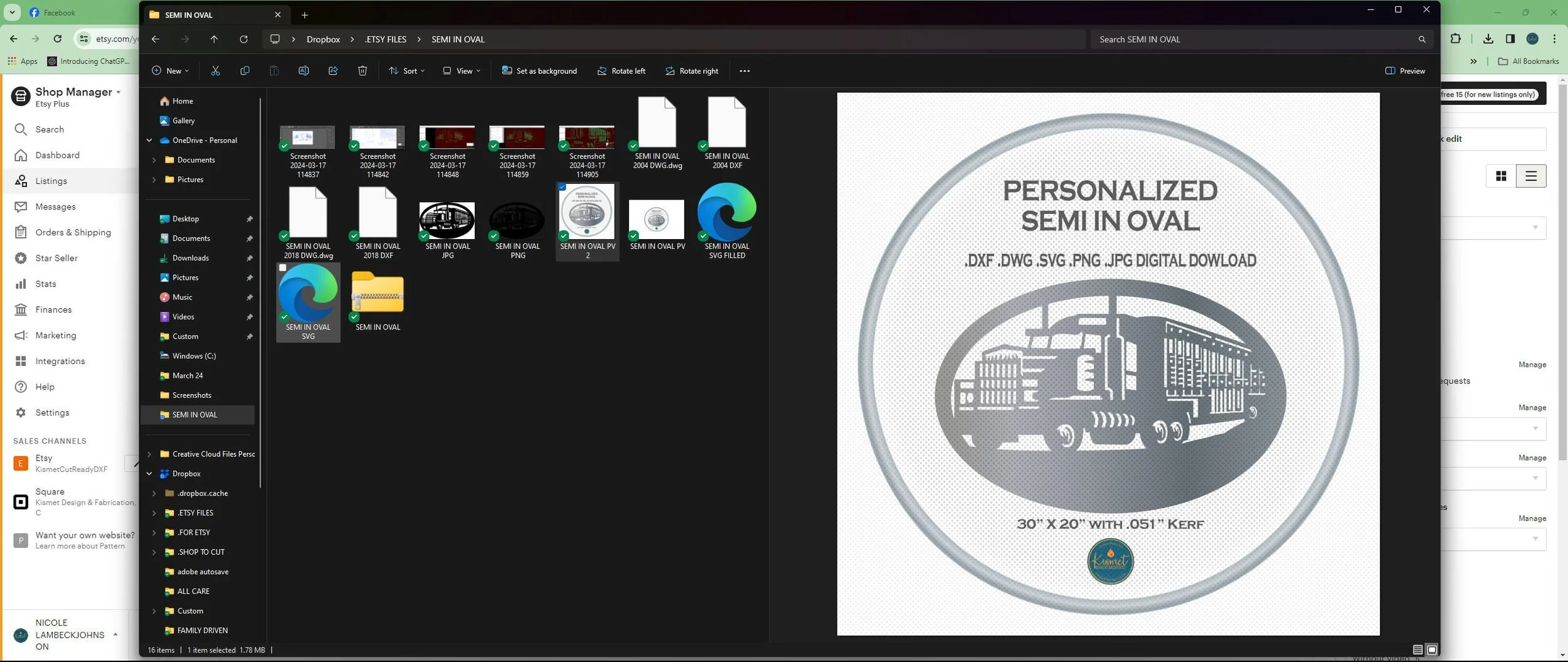Image resolution: width=1568 pixels, height=662 pixels.
Task: Open the New dropdown in Explorer
Action: click(170, 71)
